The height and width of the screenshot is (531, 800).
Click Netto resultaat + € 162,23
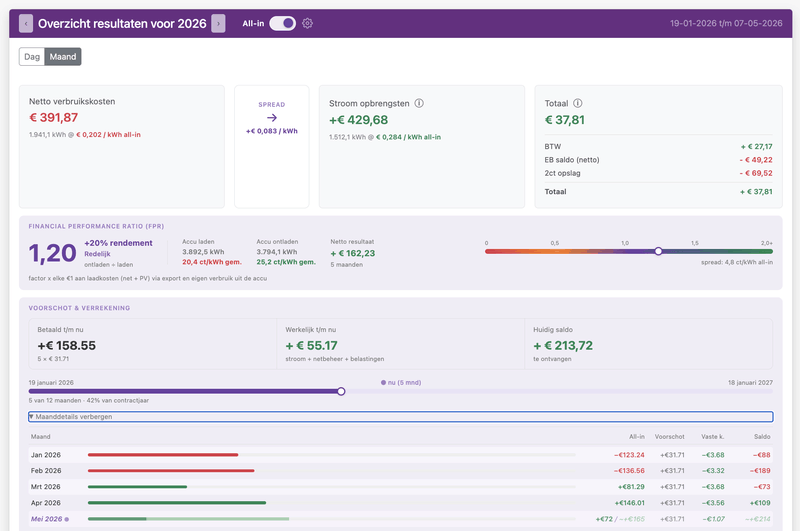(x=353, y=254)
